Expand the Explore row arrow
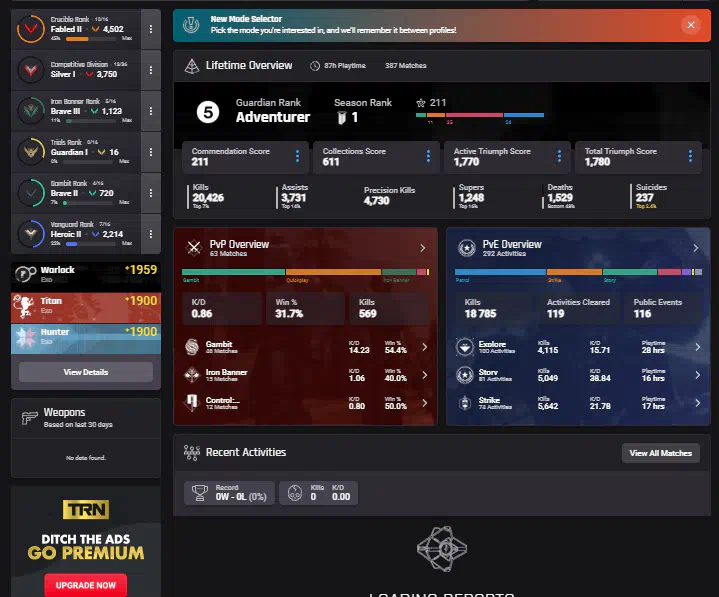The image size is (719, 597). [697, 347]
